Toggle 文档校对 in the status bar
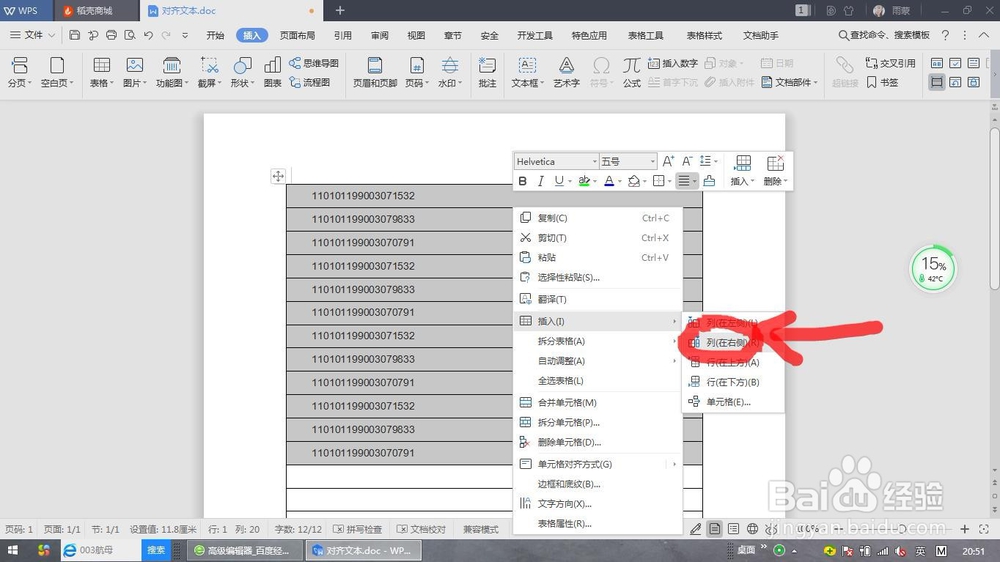Viewport: 1000px width, 562px height. point(421,529)
